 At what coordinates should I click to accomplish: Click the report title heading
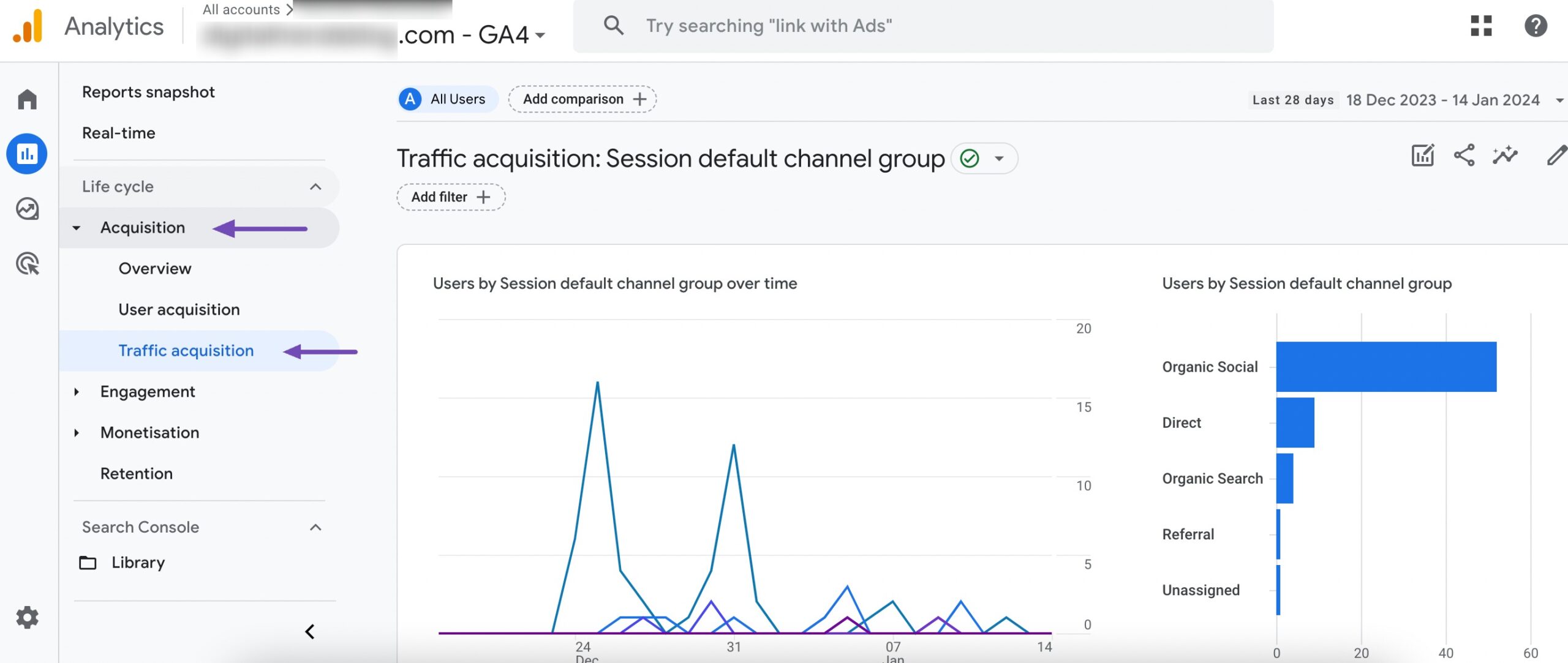tap(671, 159)
